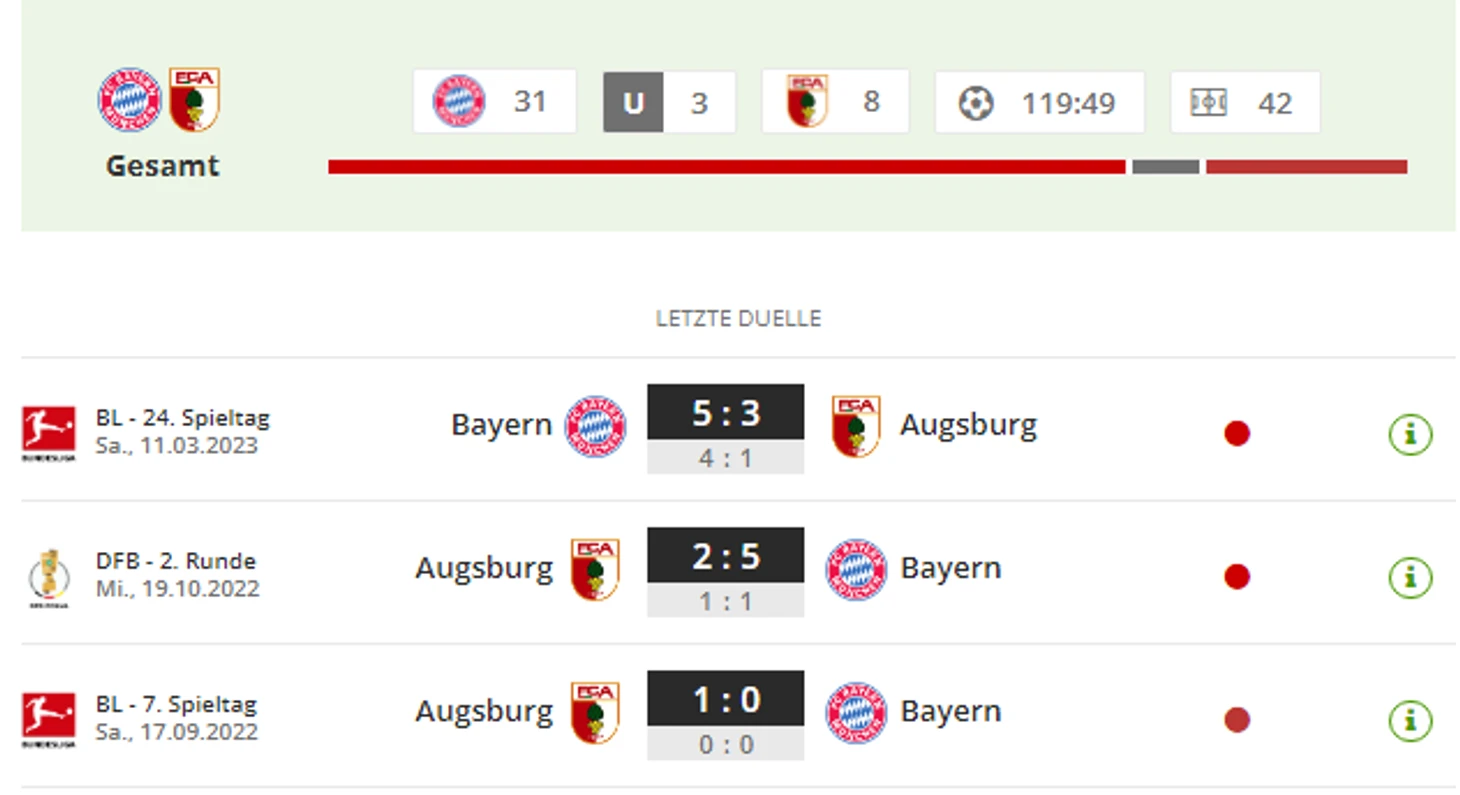Viewport: 1460px width, 795px height.
Task: Click the Bundesliga logo beside 7. Spieltag
Action: [x=48, y=719]
